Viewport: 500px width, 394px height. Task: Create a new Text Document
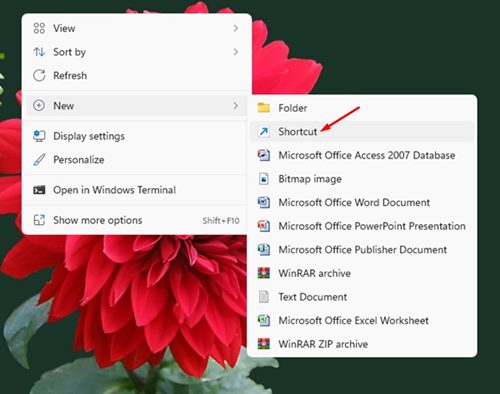(362, 297)
